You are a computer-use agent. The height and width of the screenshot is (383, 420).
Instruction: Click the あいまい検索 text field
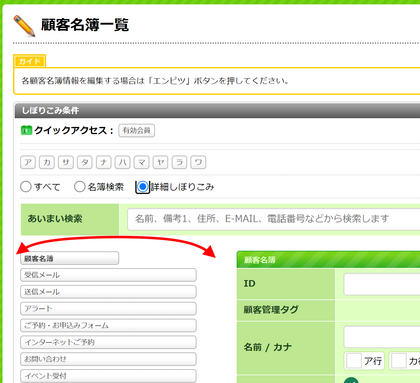coord(273,219)
